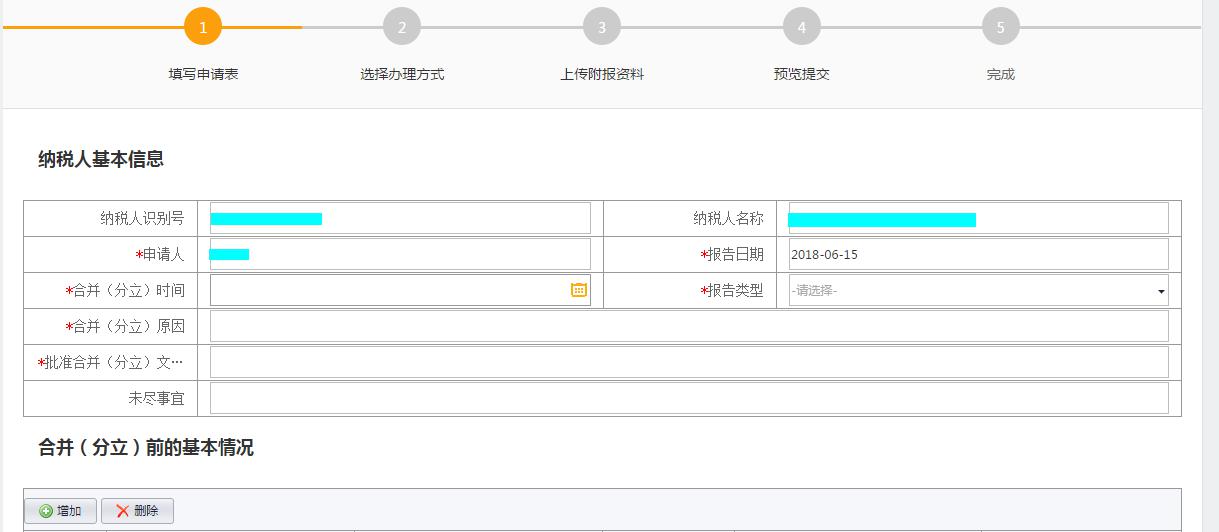This screenshot has width=1219, height=532.
Task: Select the 上传附报资料 step label
Action: [x=602, y=74]
